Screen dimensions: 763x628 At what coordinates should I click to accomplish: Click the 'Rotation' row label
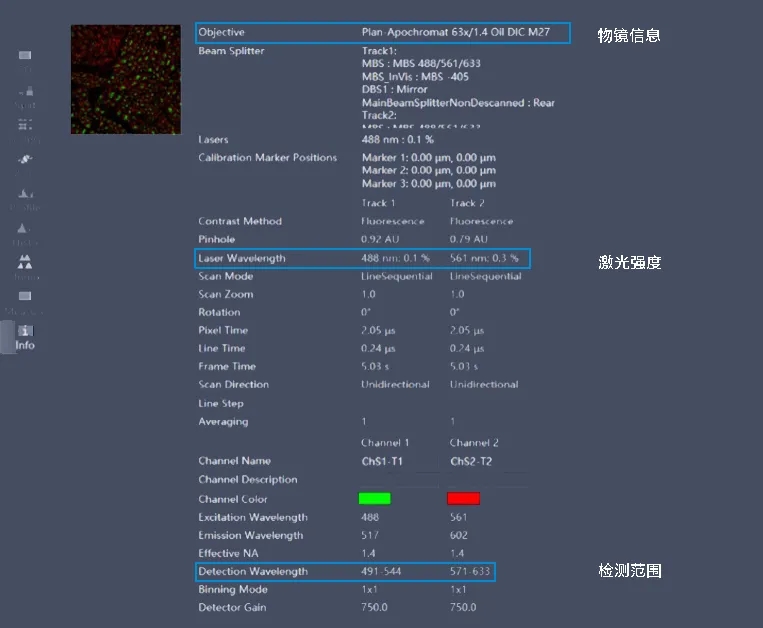point(219,312)
